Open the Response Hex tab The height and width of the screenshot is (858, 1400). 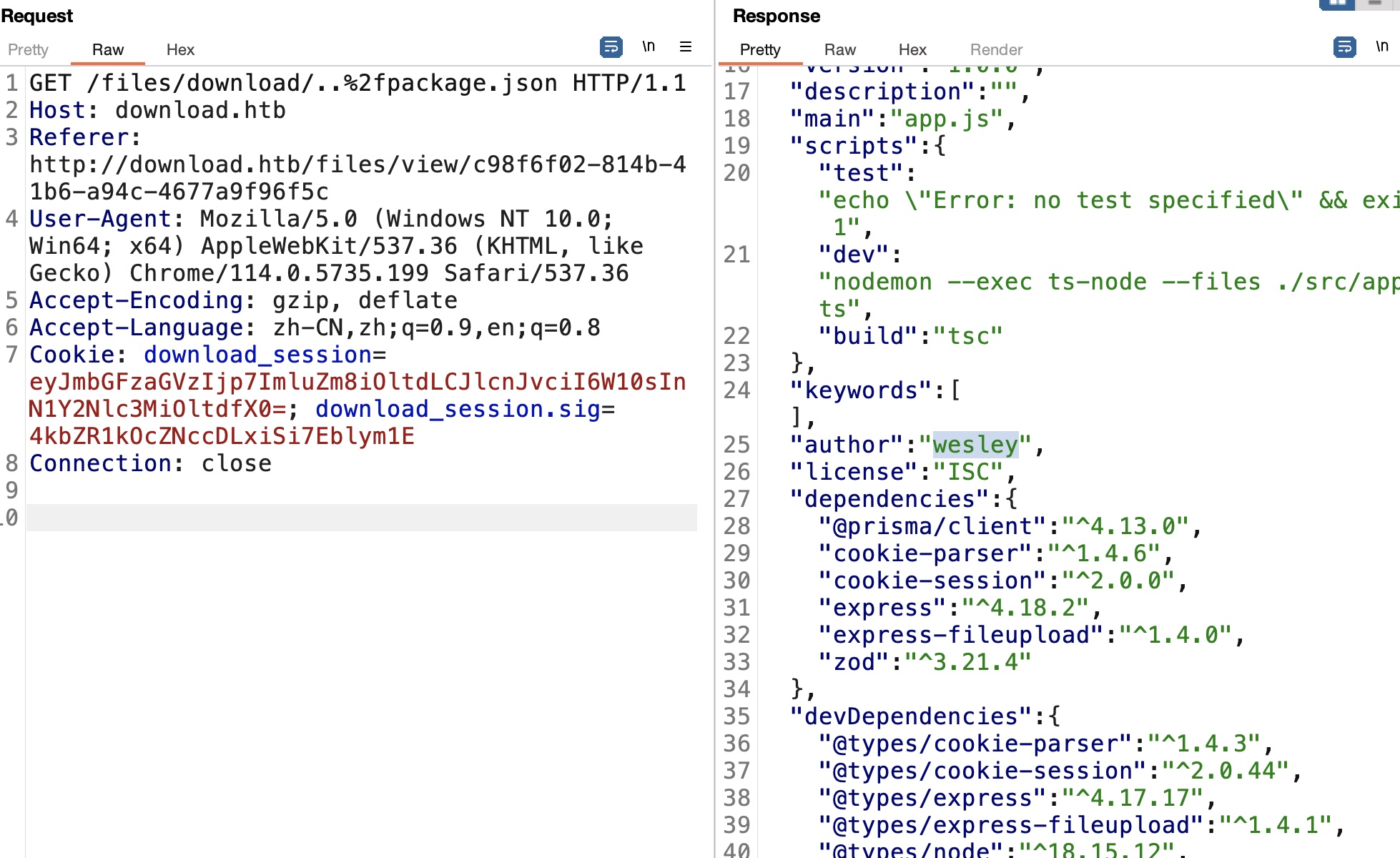click(912, 50)
